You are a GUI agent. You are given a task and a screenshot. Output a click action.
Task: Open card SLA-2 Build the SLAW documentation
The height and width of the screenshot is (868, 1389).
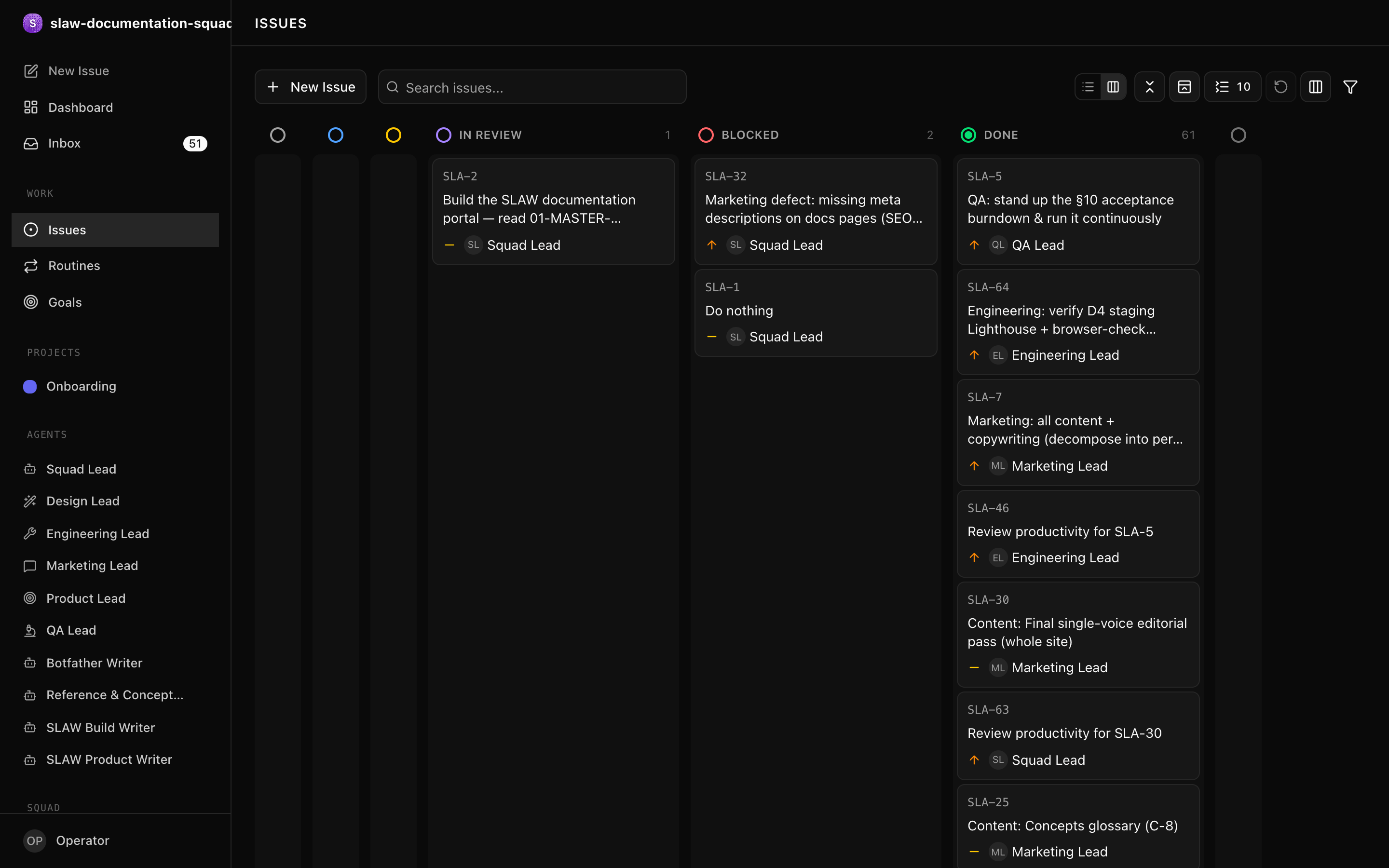[x=553, y=211]
